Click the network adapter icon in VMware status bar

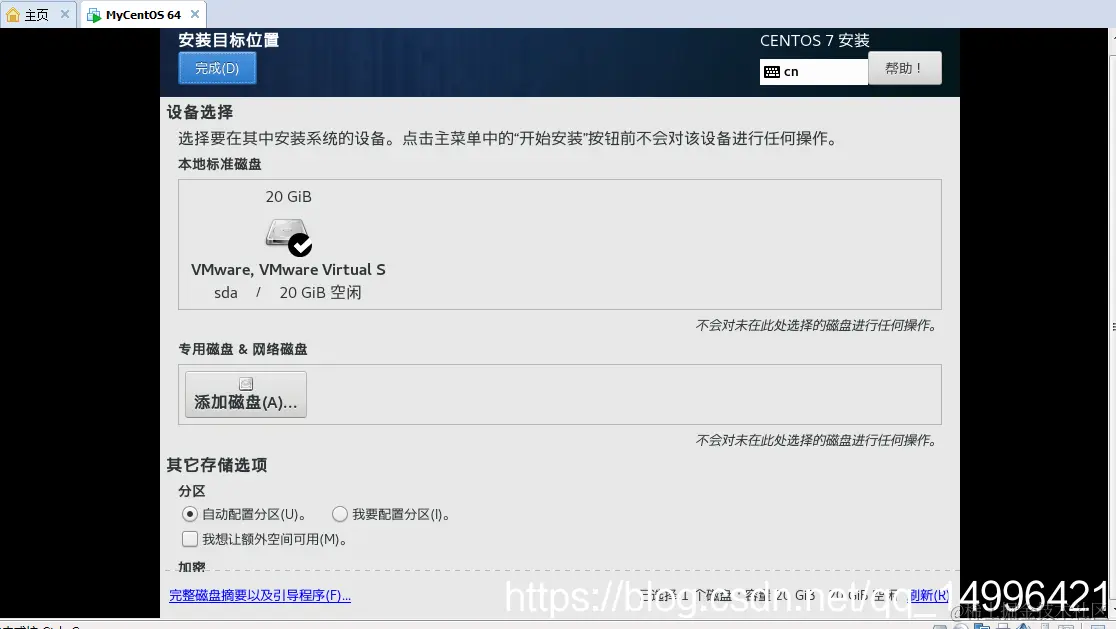(x=983, y=626)
